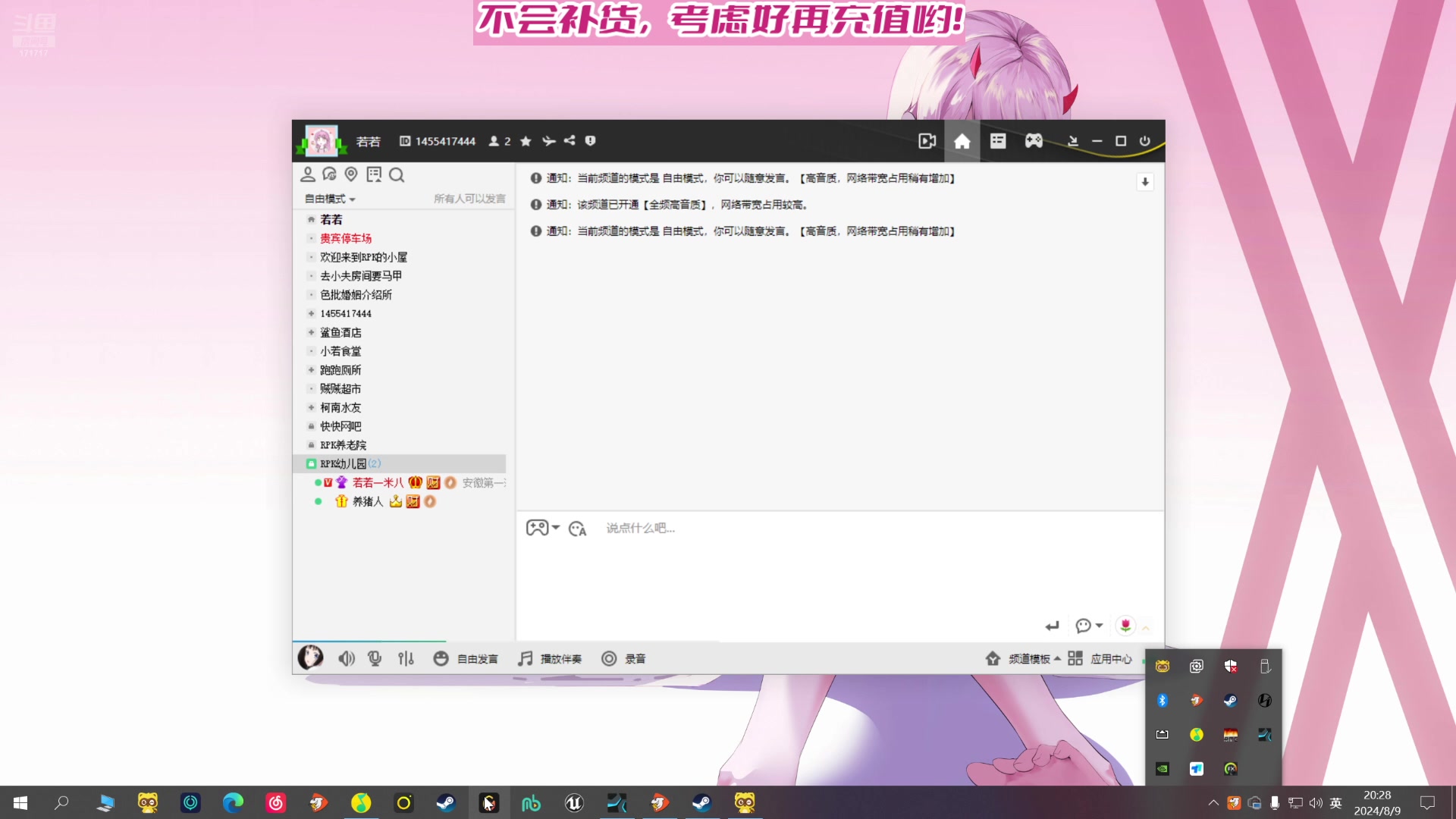This screenshot has width=1456, height=819.
Task: Click the location pin icon in sidebar
Action: coord(351,174)
